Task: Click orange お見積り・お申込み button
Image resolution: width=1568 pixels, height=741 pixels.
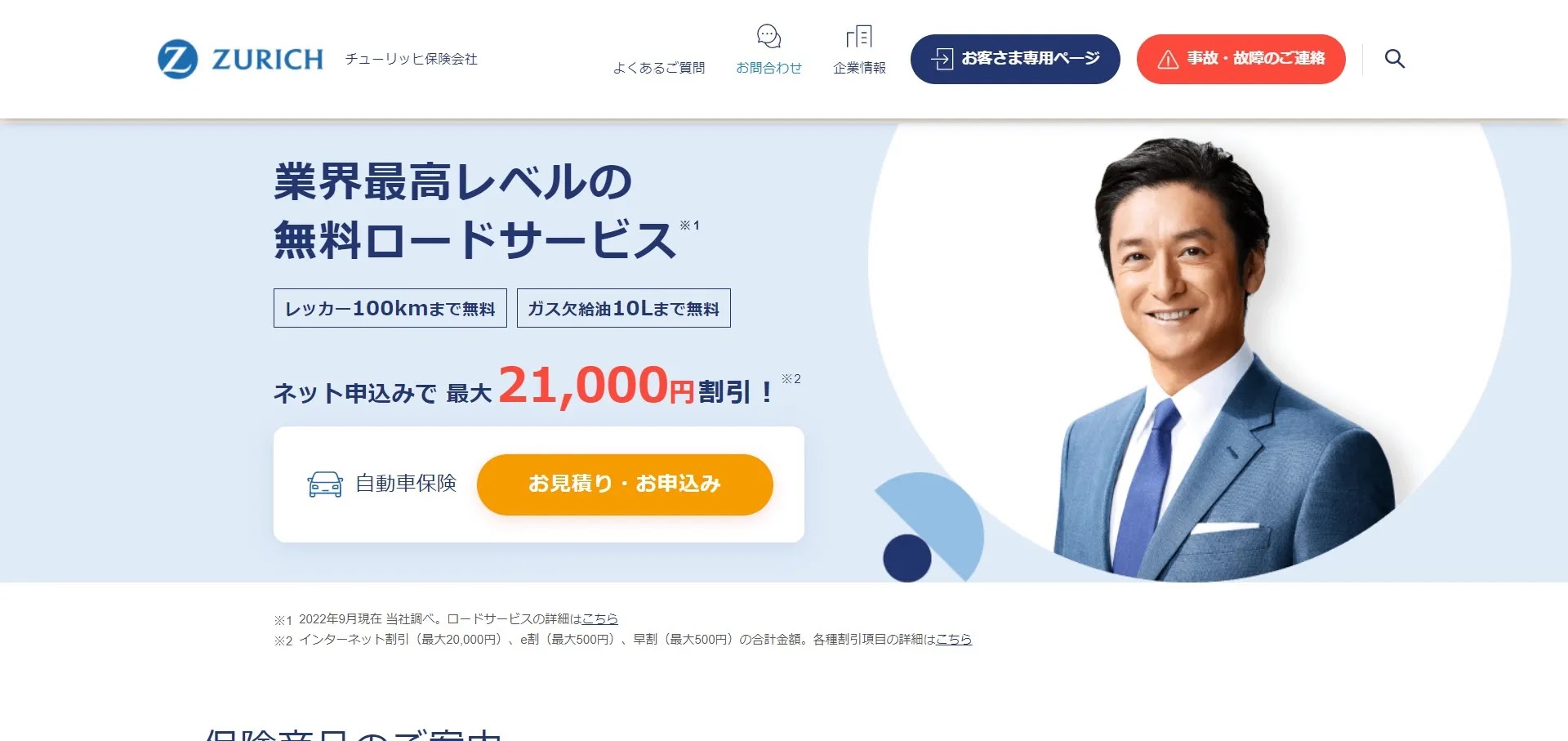Action: (625, 484)
